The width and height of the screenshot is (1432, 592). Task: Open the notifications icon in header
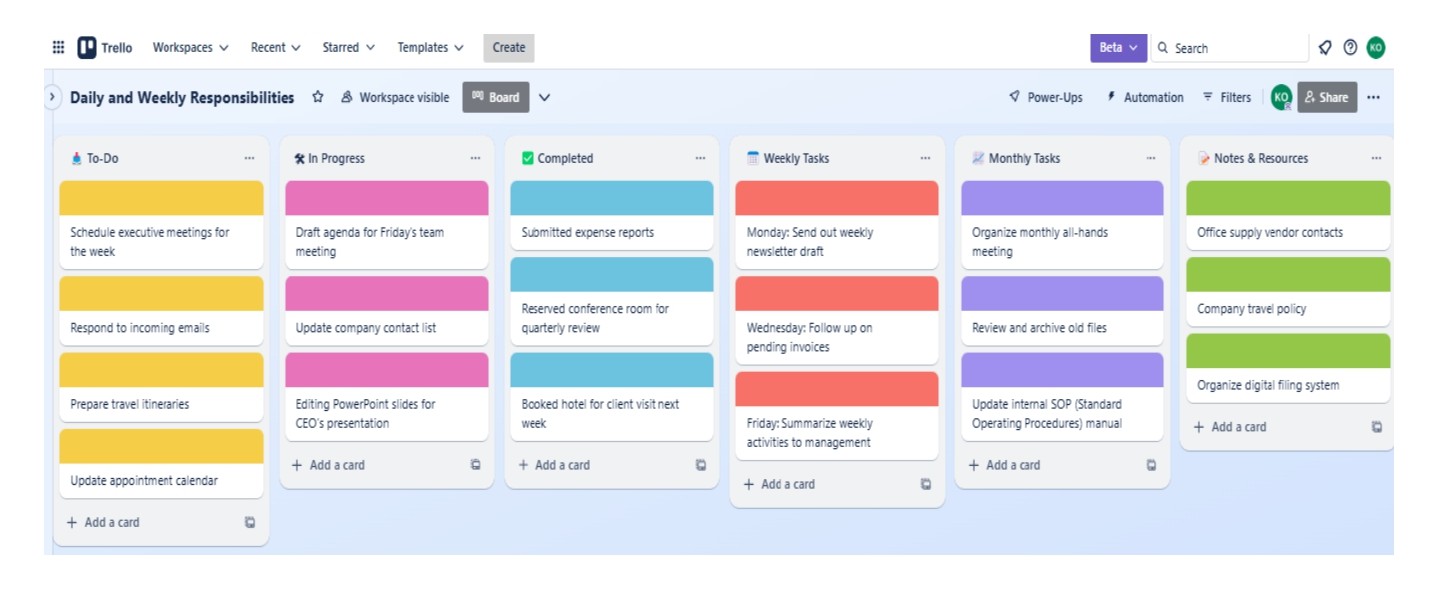1325,47
